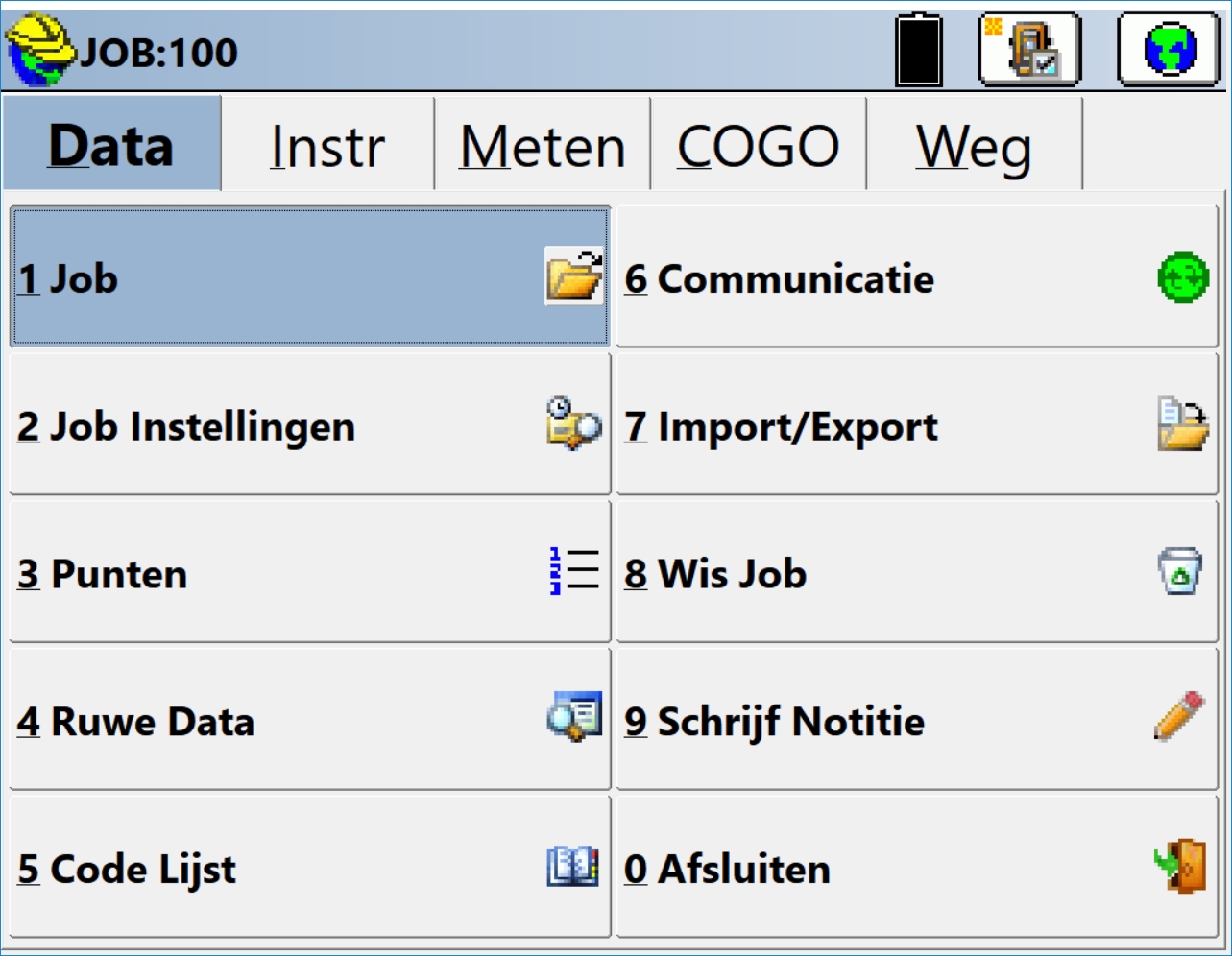Open the instrument settings icon in header
1232x956 pixels.
[1030, 48]
